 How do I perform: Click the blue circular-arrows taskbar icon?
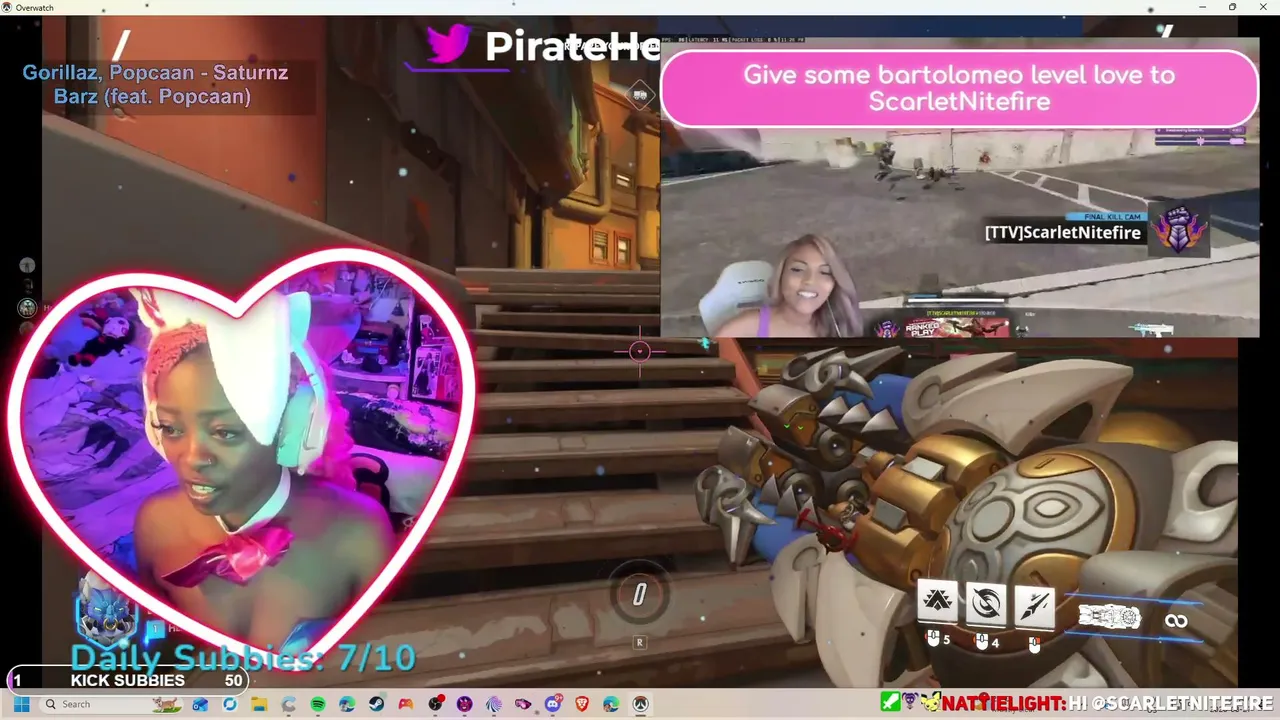(229, 704)
